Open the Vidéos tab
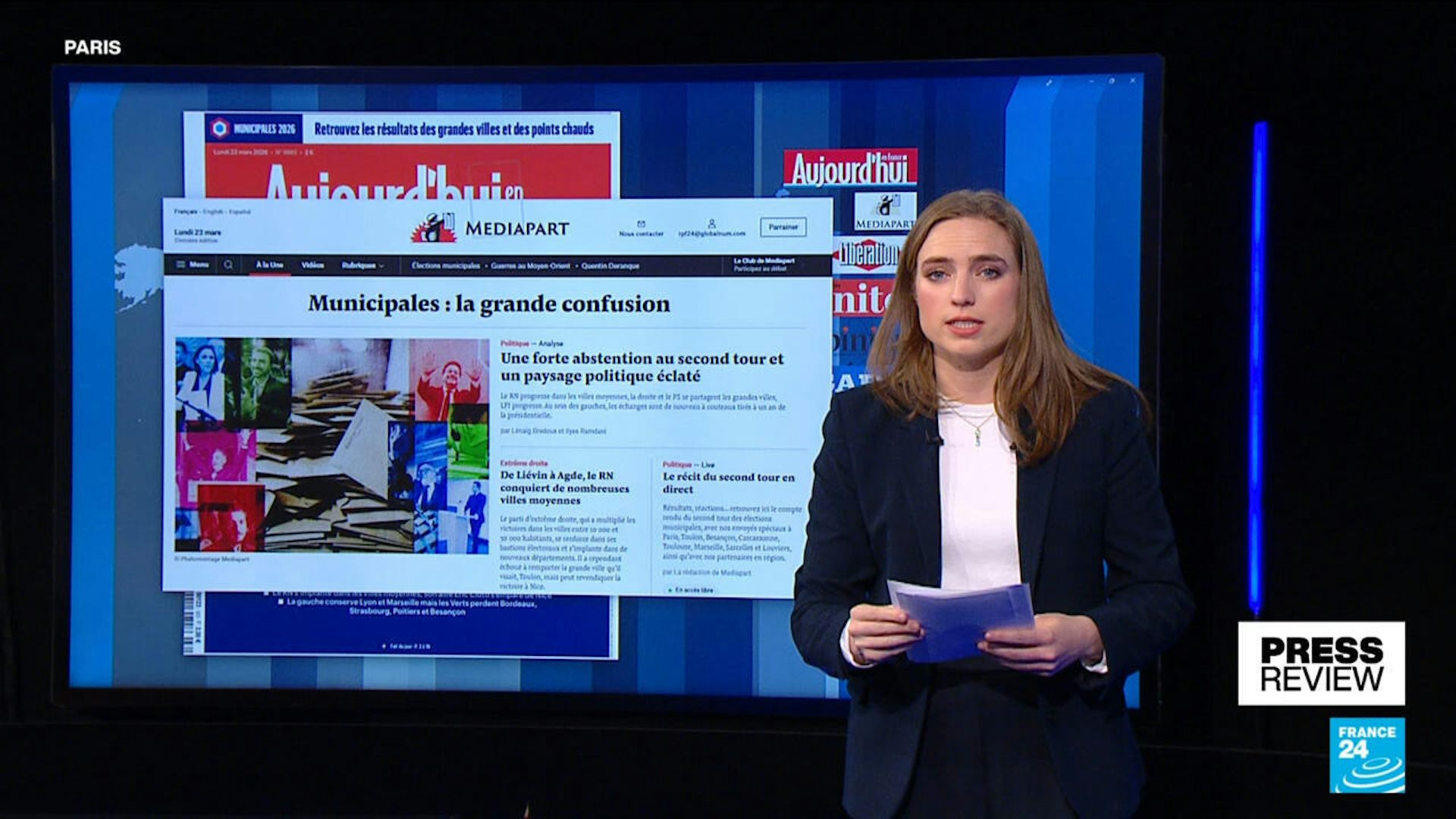 coord(312,265)
